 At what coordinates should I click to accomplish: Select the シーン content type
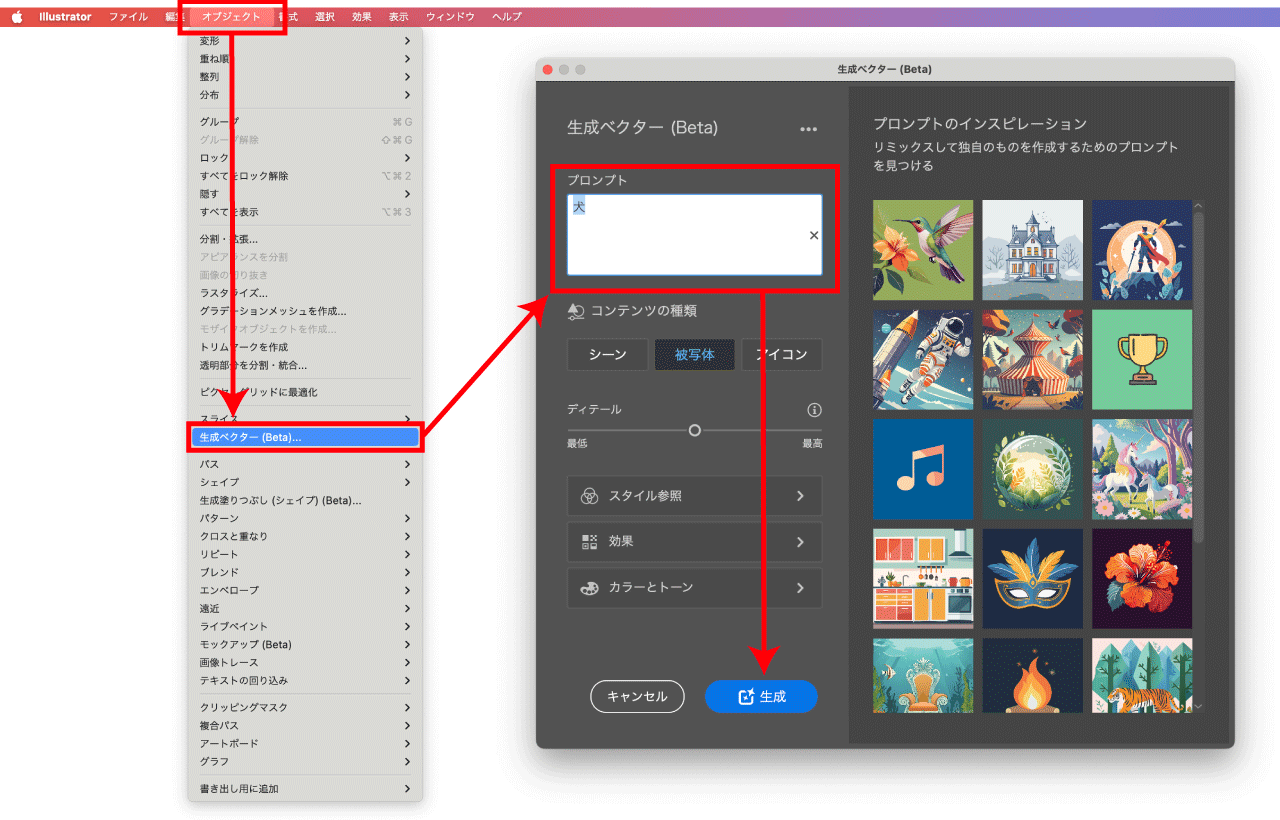click(607, 355)
